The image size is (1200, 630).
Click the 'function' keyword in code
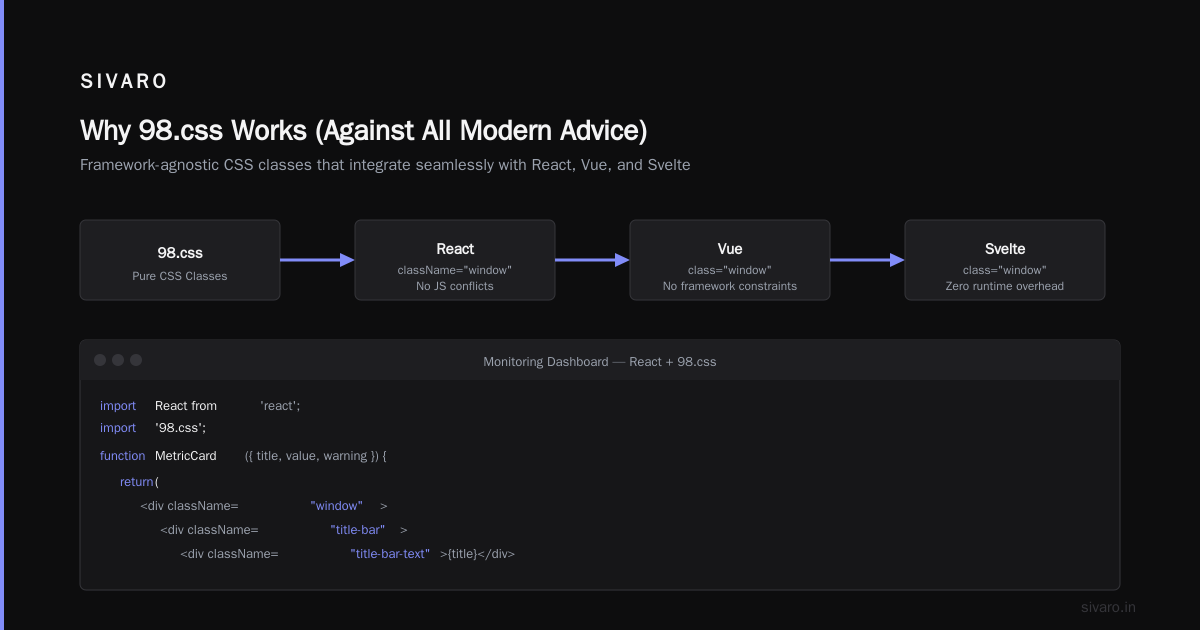[x=122, y=456]
